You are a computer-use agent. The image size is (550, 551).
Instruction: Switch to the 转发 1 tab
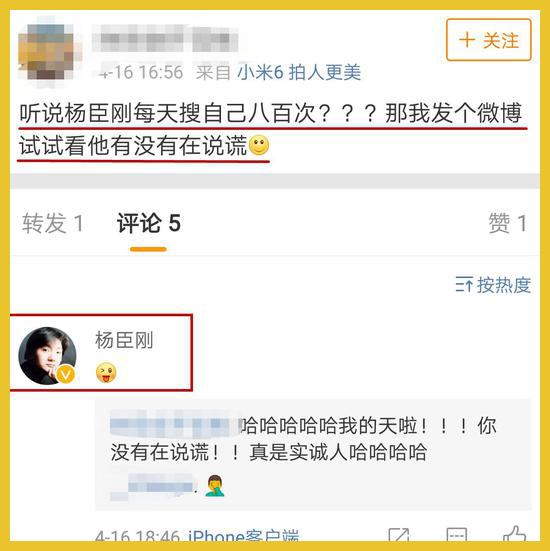point(53,223)
